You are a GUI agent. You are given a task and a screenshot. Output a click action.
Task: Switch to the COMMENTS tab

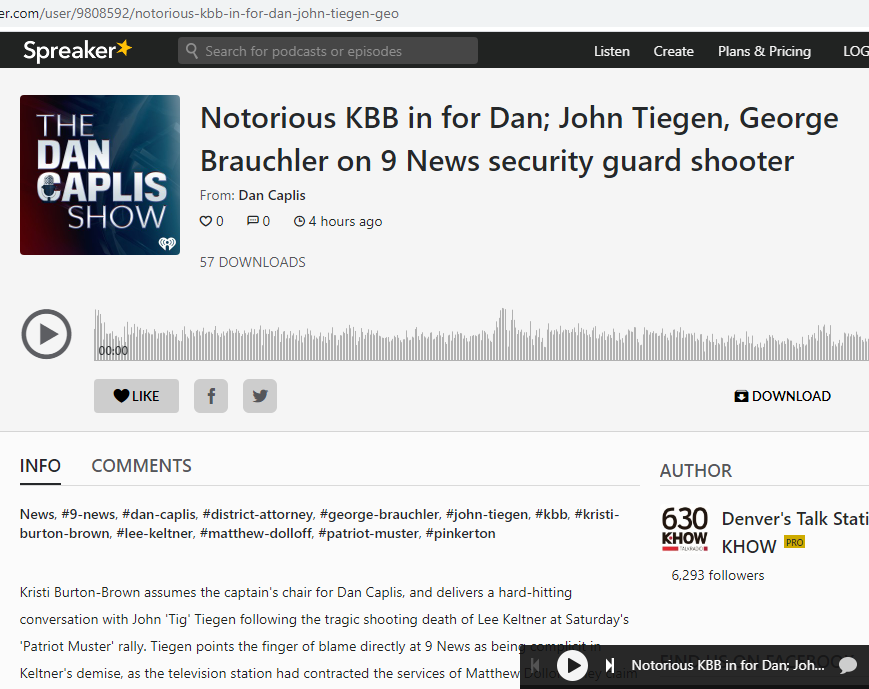pos(141,466)
